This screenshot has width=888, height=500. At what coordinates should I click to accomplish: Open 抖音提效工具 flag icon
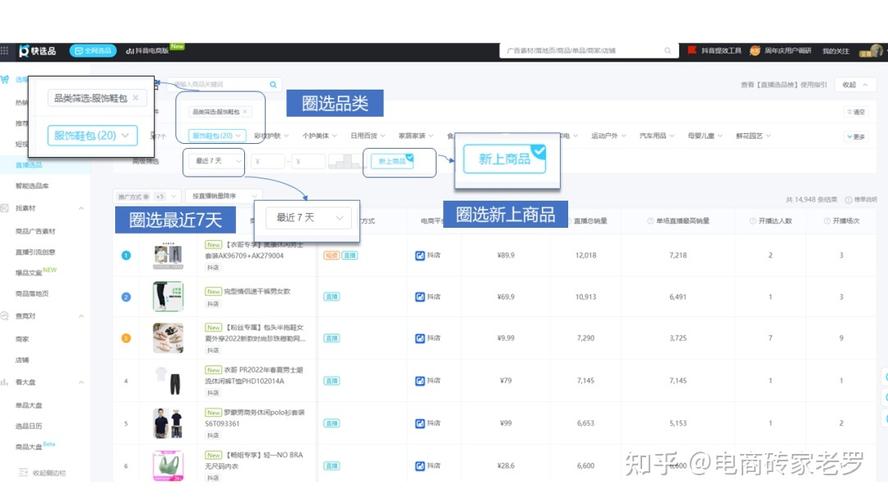692,50
